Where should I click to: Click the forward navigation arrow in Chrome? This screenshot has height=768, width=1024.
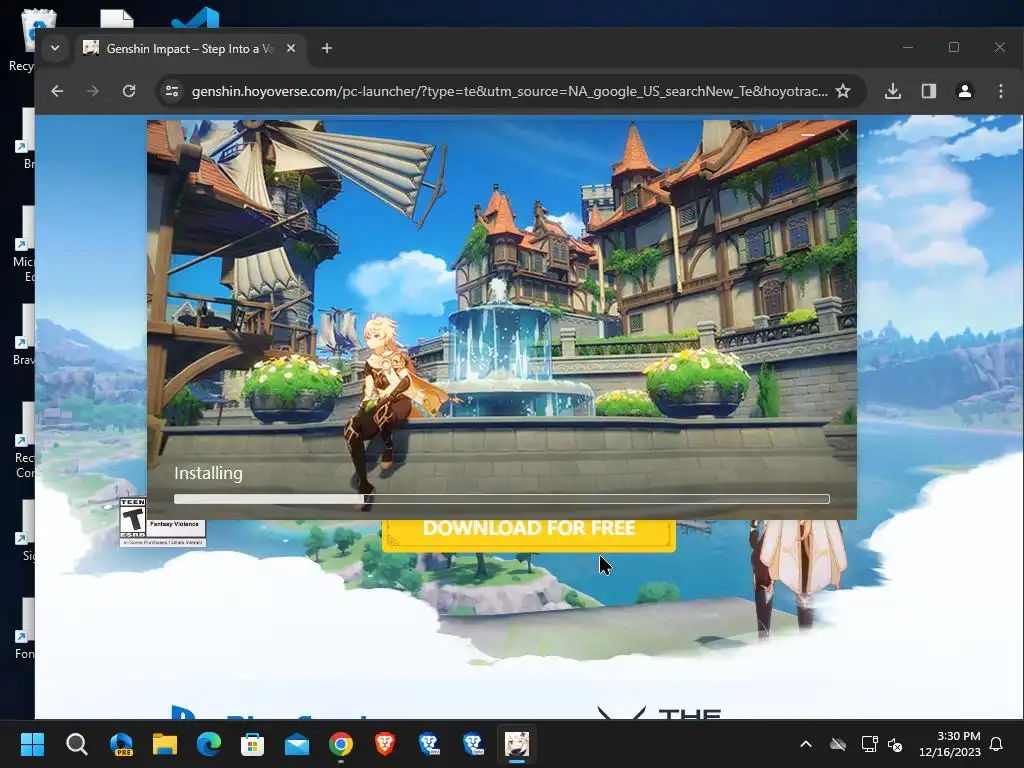tap(93, 91)
